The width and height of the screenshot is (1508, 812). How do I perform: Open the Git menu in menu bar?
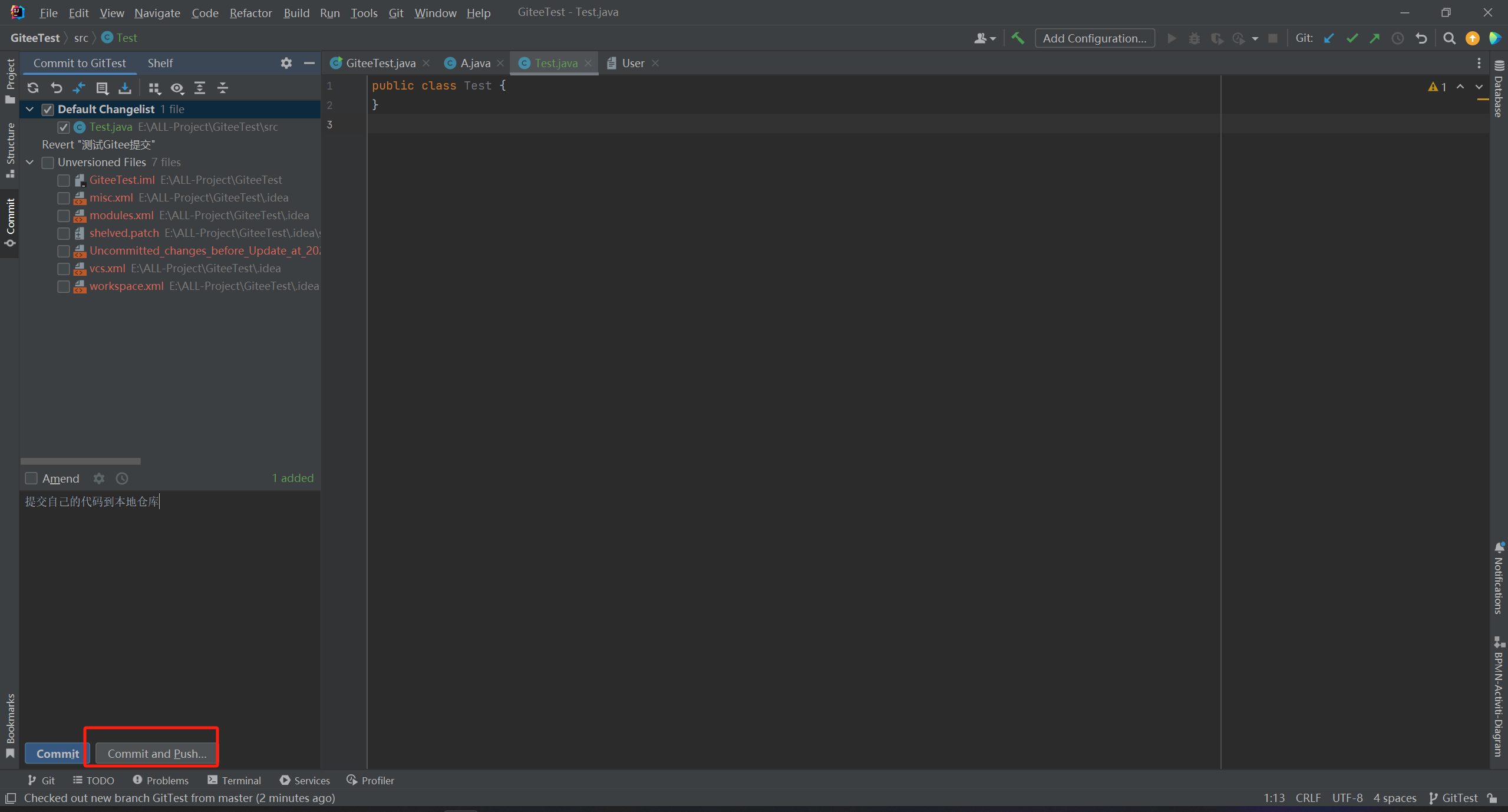396,12
